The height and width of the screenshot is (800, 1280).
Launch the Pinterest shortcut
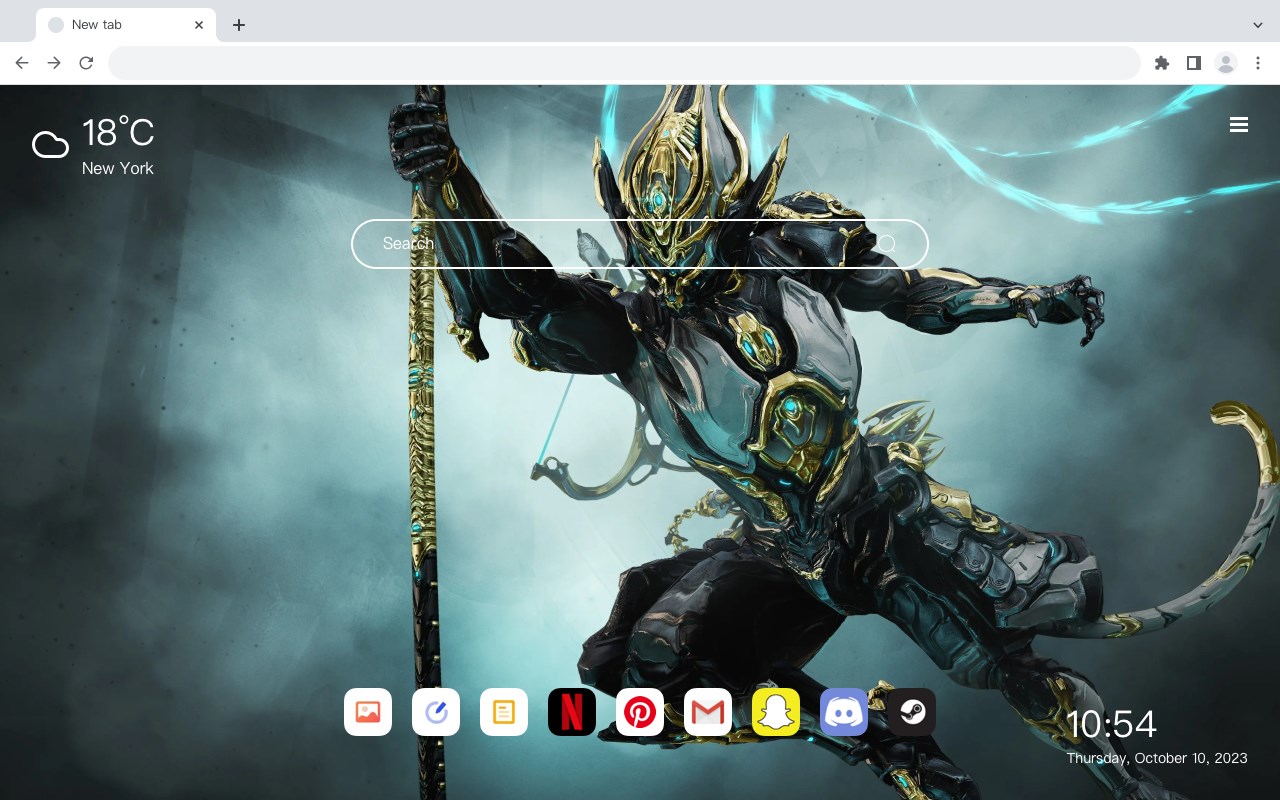click(x=640, y=712)
